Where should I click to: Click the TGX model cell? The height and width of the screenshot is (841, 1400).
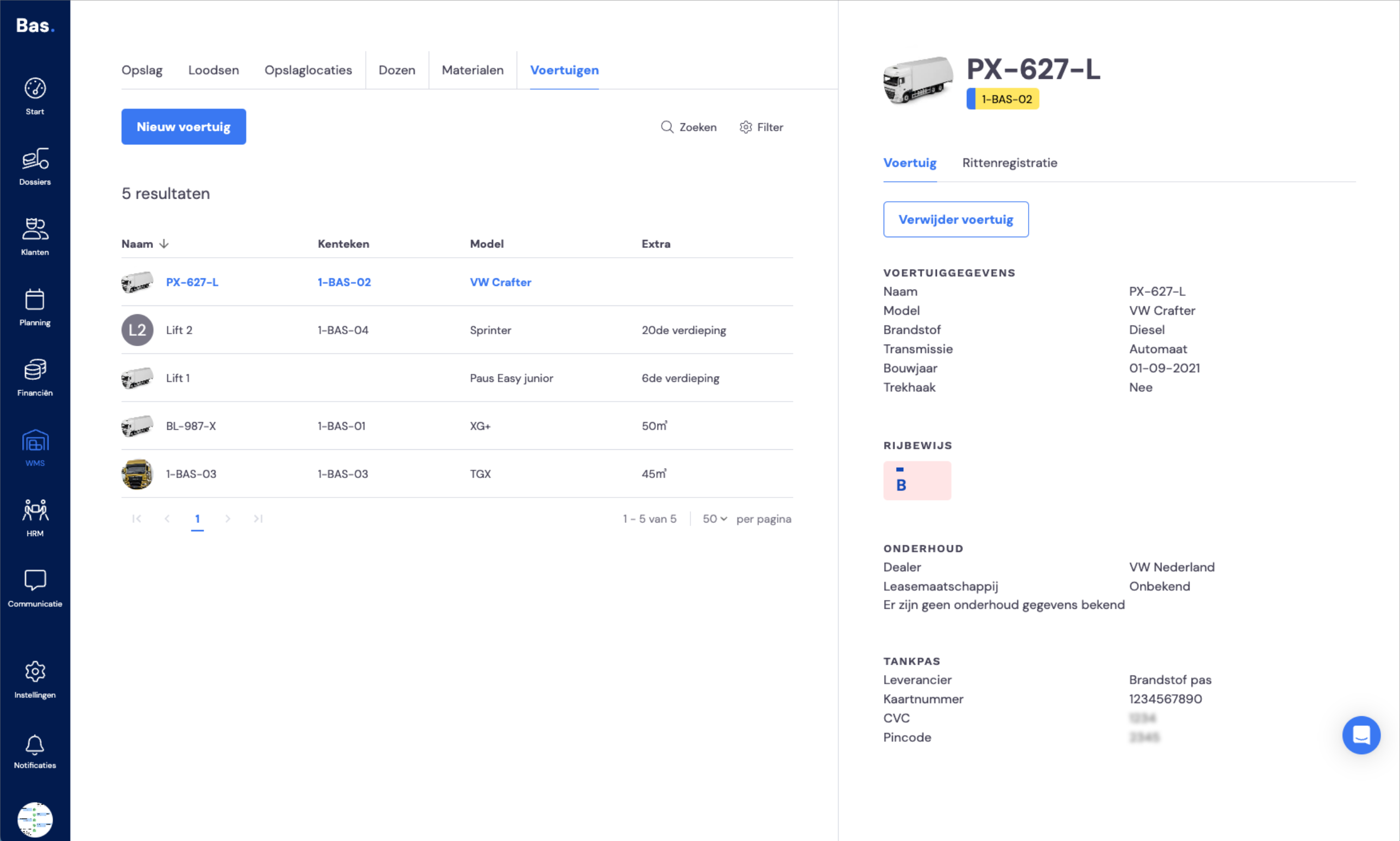[480, 474]
